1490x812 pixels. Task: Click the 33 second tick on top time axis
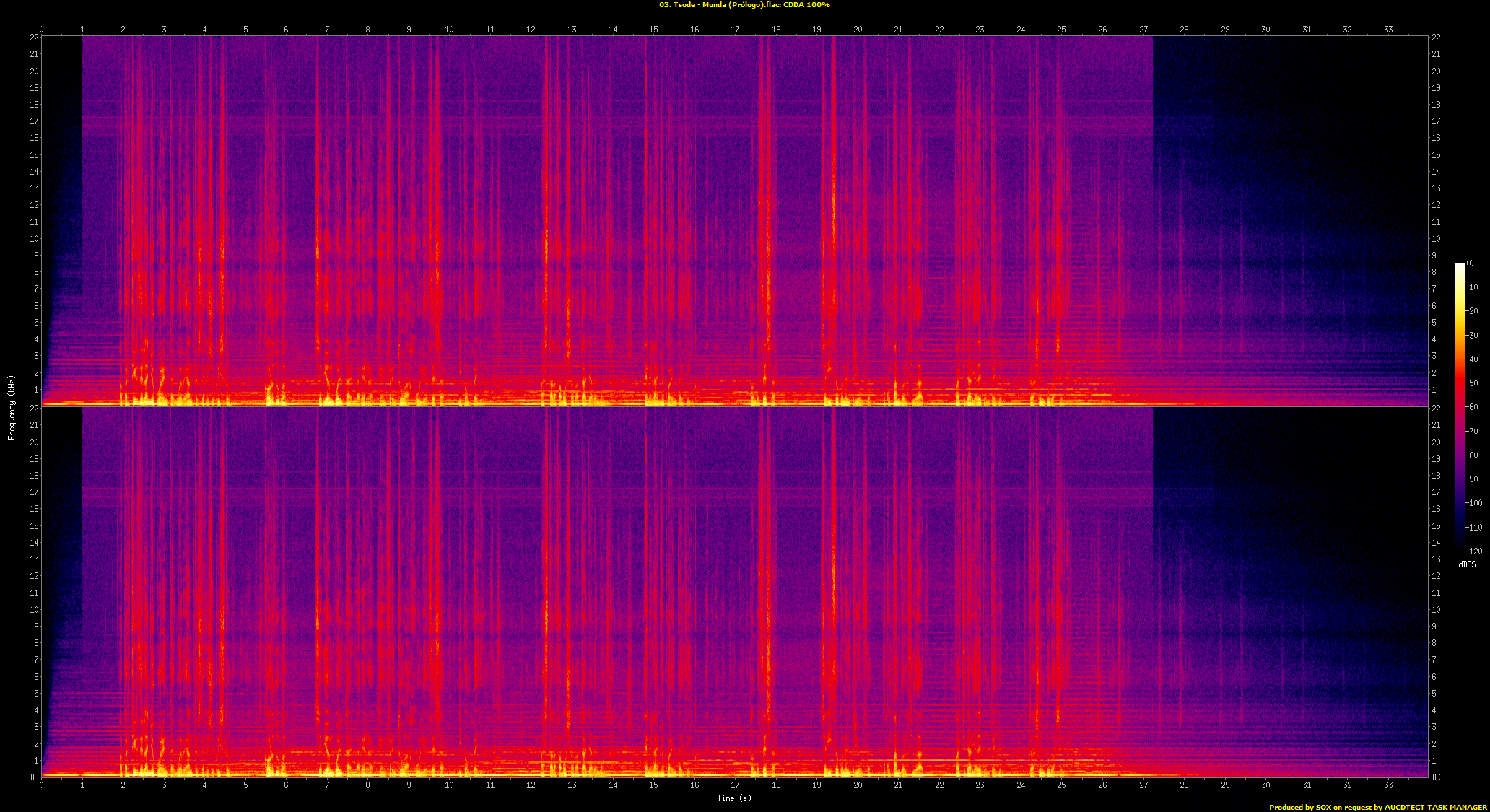point(1388,30)
